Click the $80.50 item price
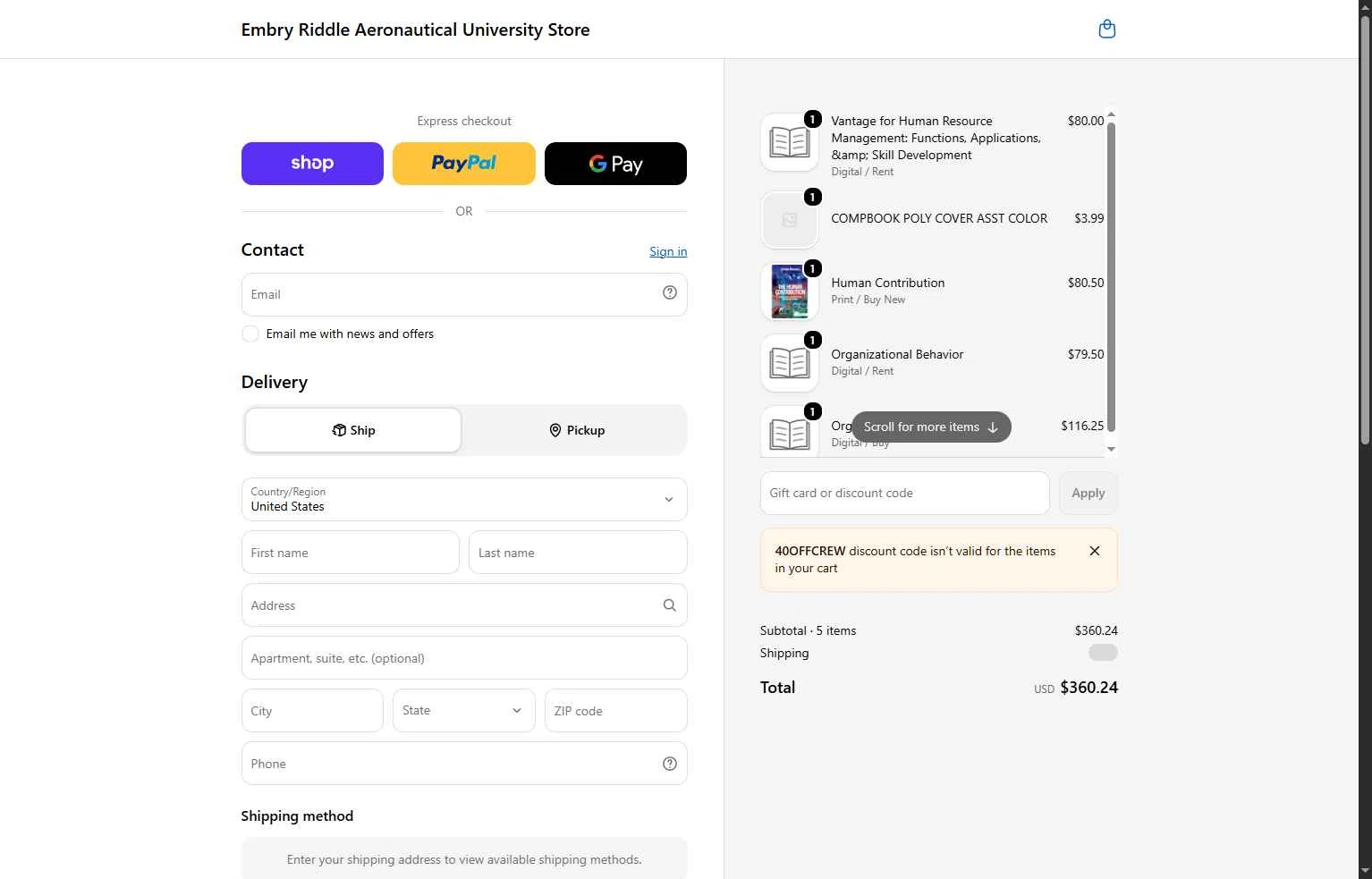The width and height of the screenshot is (1372, 879). tap(1086, 283)
